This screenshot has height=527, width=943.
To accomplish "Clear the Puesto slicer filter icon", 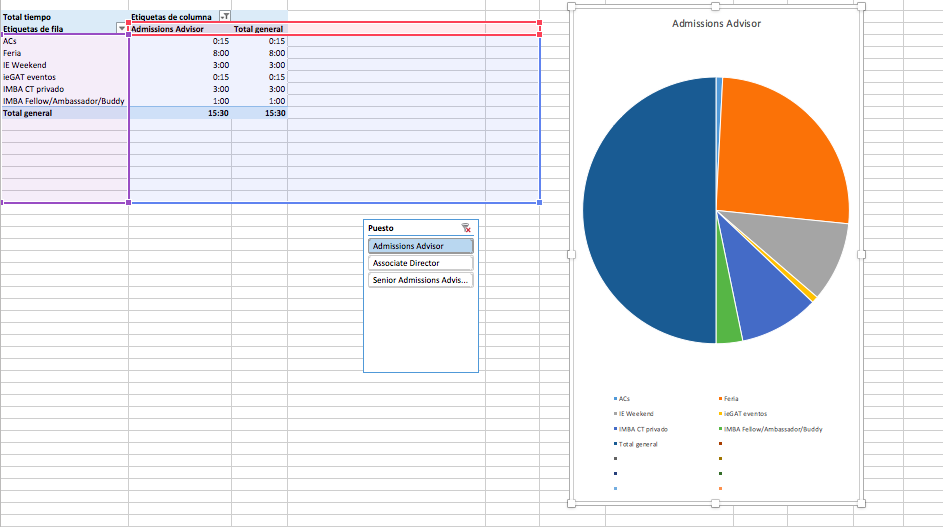I will tap(466, 228).
